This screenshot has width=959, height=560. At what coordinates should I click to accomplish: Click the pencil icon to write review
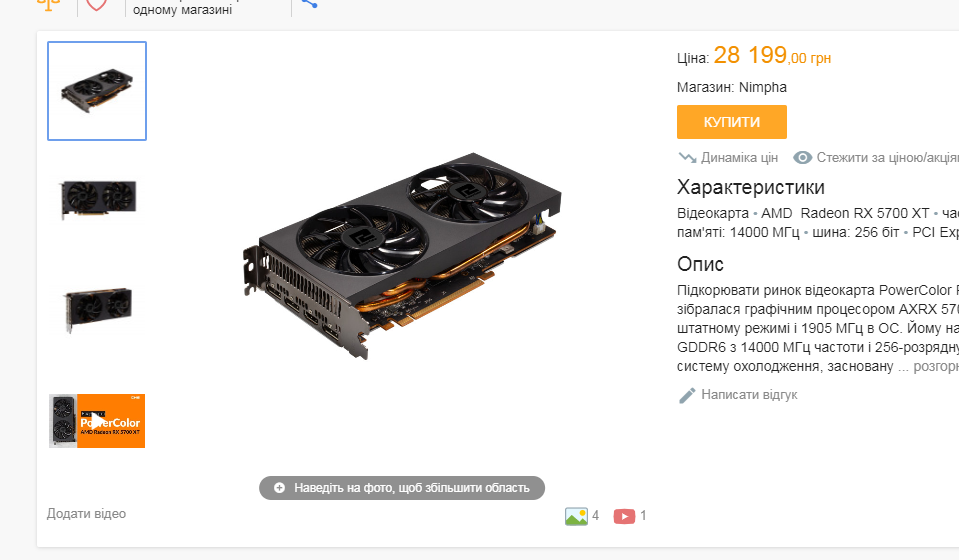(687, 396)
